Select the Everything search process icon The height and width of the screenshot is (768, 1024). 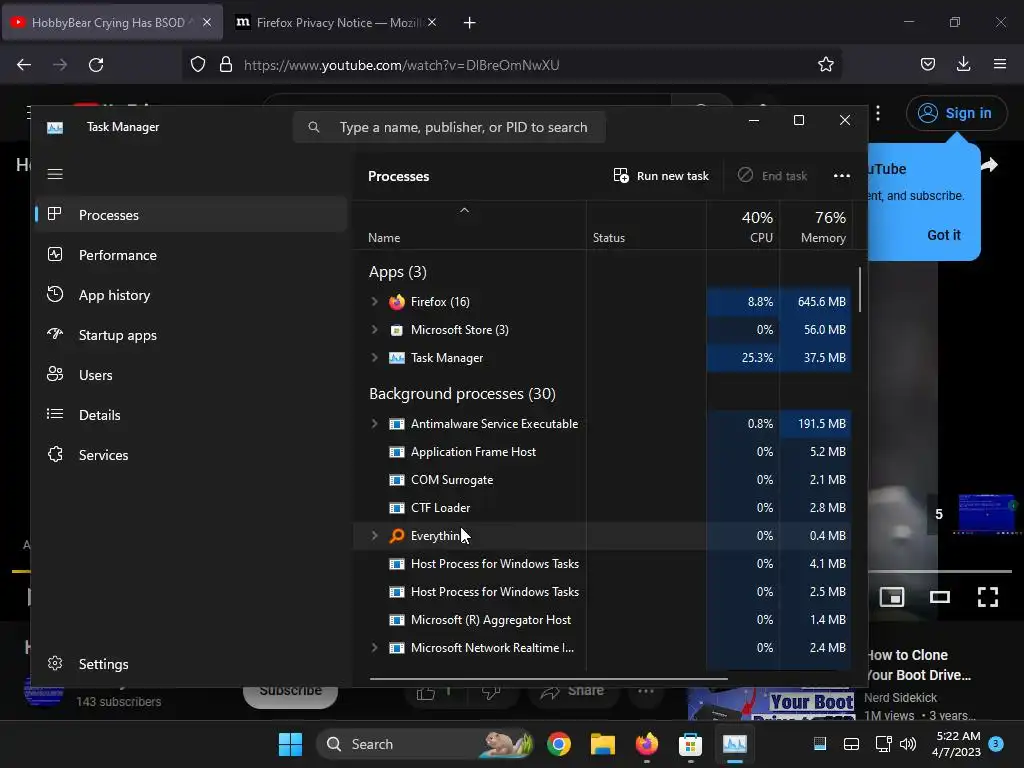pyautogui.click(x=396, y=536)
